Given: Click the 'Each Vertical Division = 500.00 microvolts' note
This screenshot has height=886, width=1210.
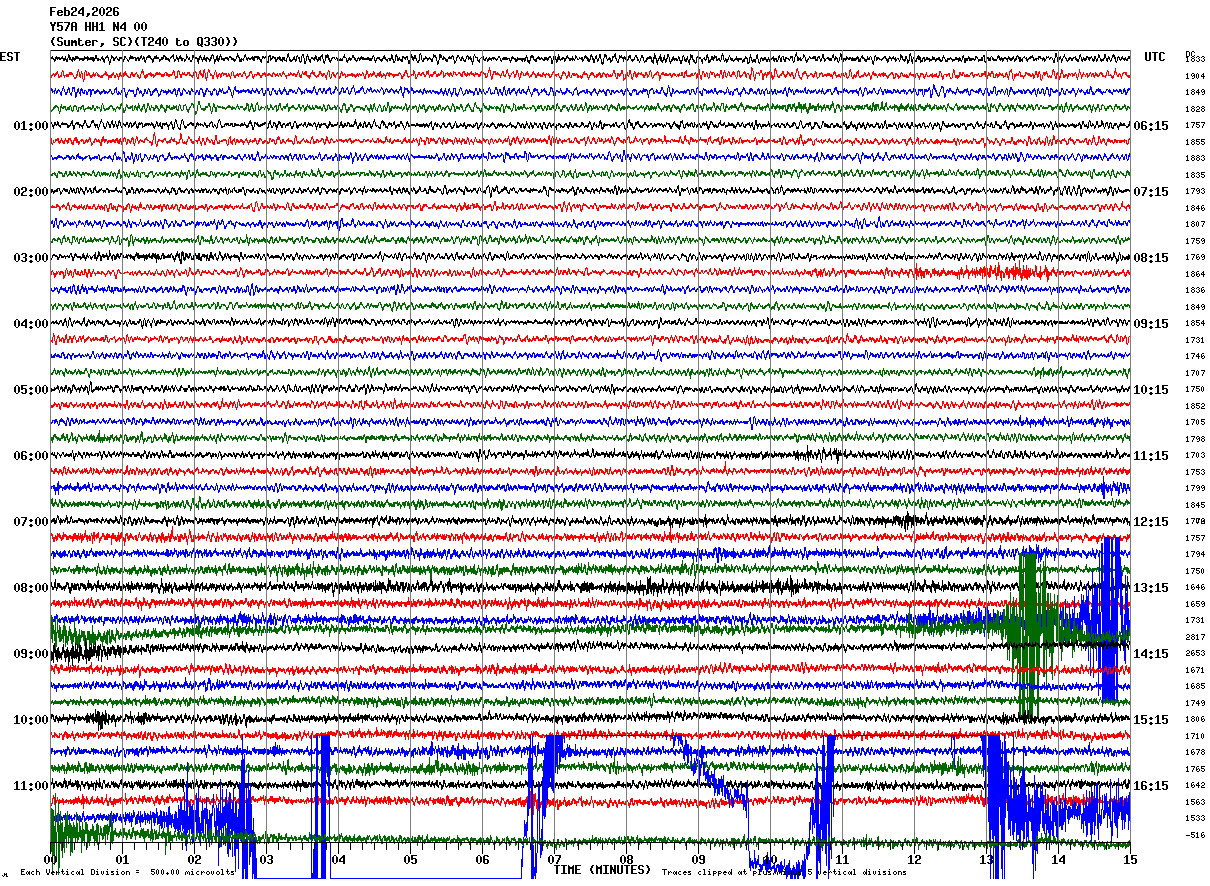Looking at the screenshot, I should click(x=127, y=873).
